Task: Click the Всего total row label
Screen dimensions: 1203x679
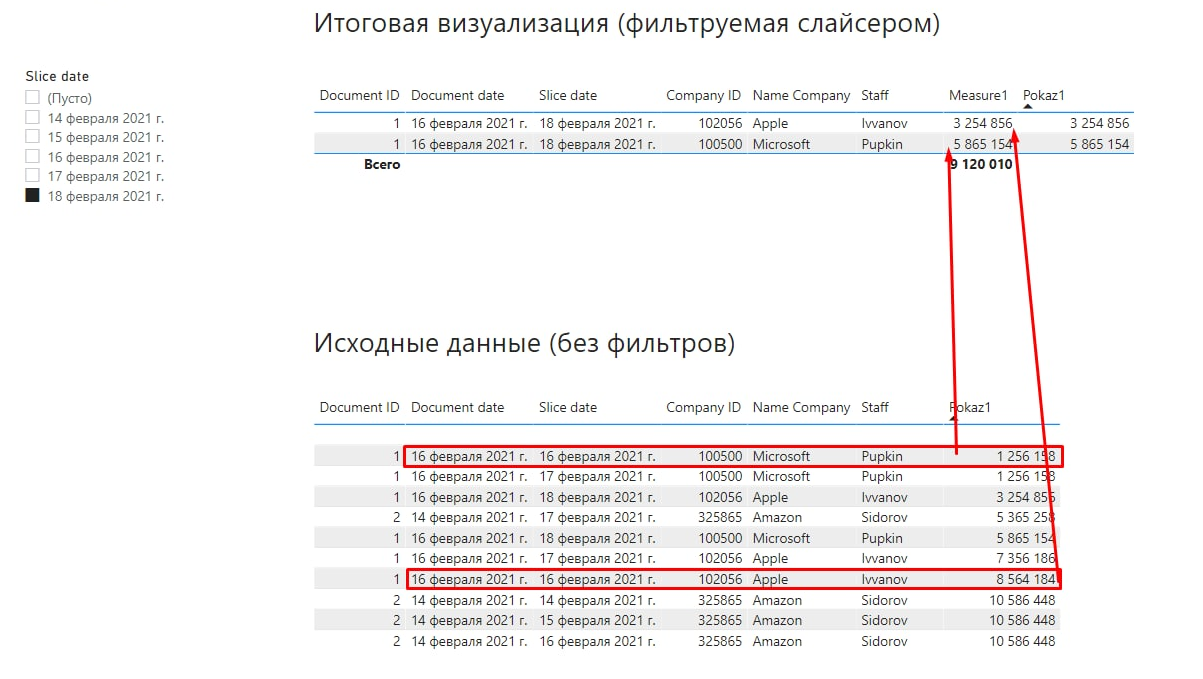Action: point(381,164)
